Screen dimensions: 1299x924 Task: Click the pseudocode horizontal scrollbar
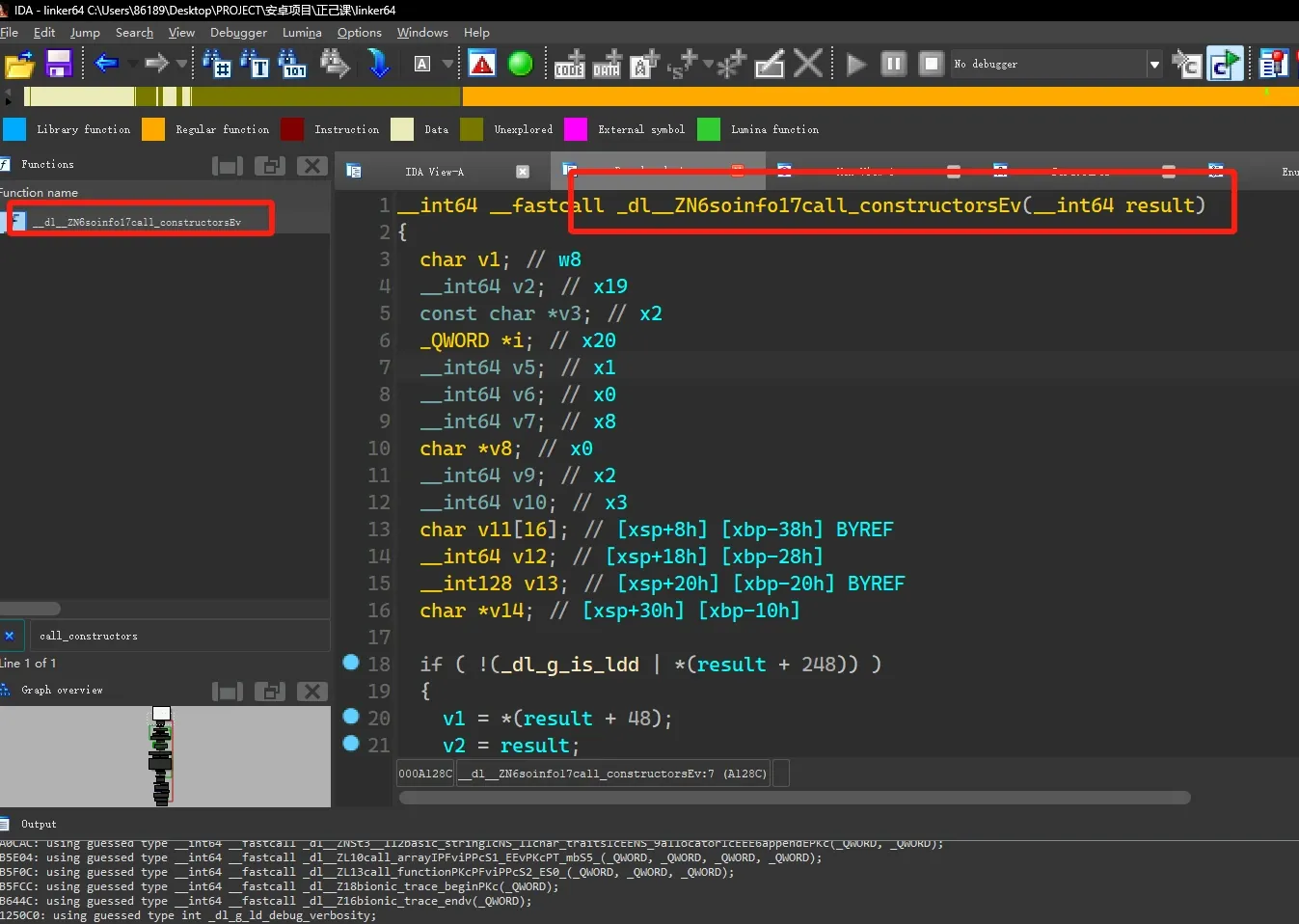click(x=795, y=798)
